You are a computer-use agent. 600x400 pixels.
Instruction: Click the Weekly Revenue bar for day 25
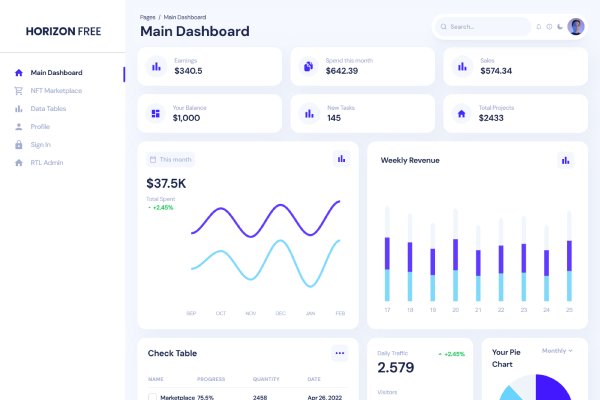[569, 271]
